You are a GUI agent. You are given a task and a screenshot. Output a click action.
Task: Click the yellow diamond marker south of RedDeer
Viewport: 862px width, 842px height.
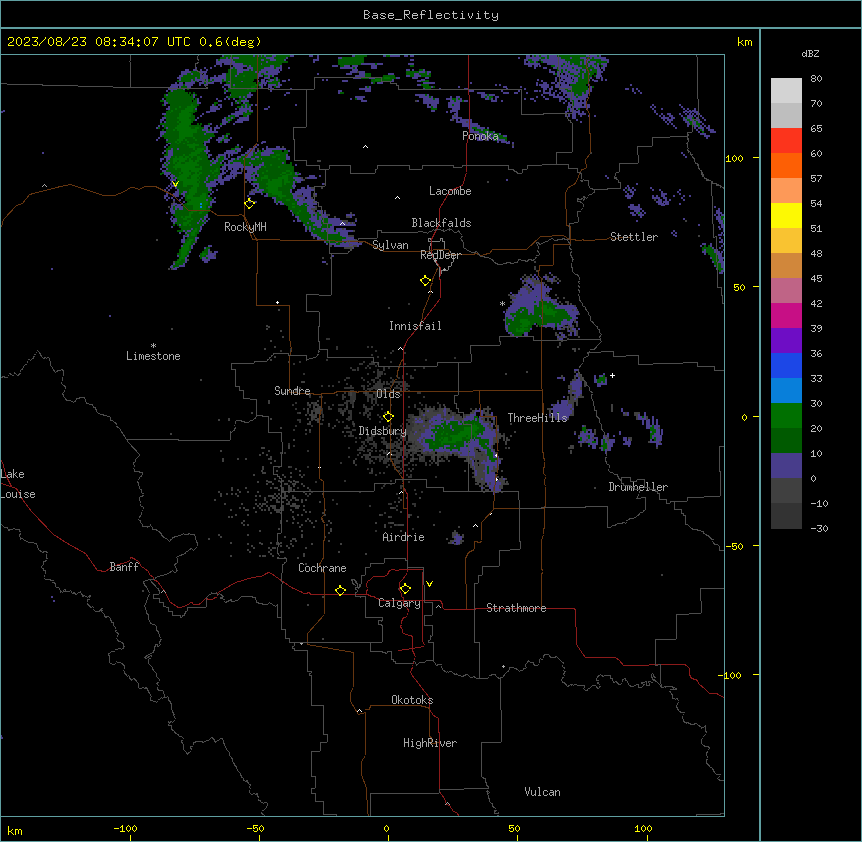[x=425, y=281]
